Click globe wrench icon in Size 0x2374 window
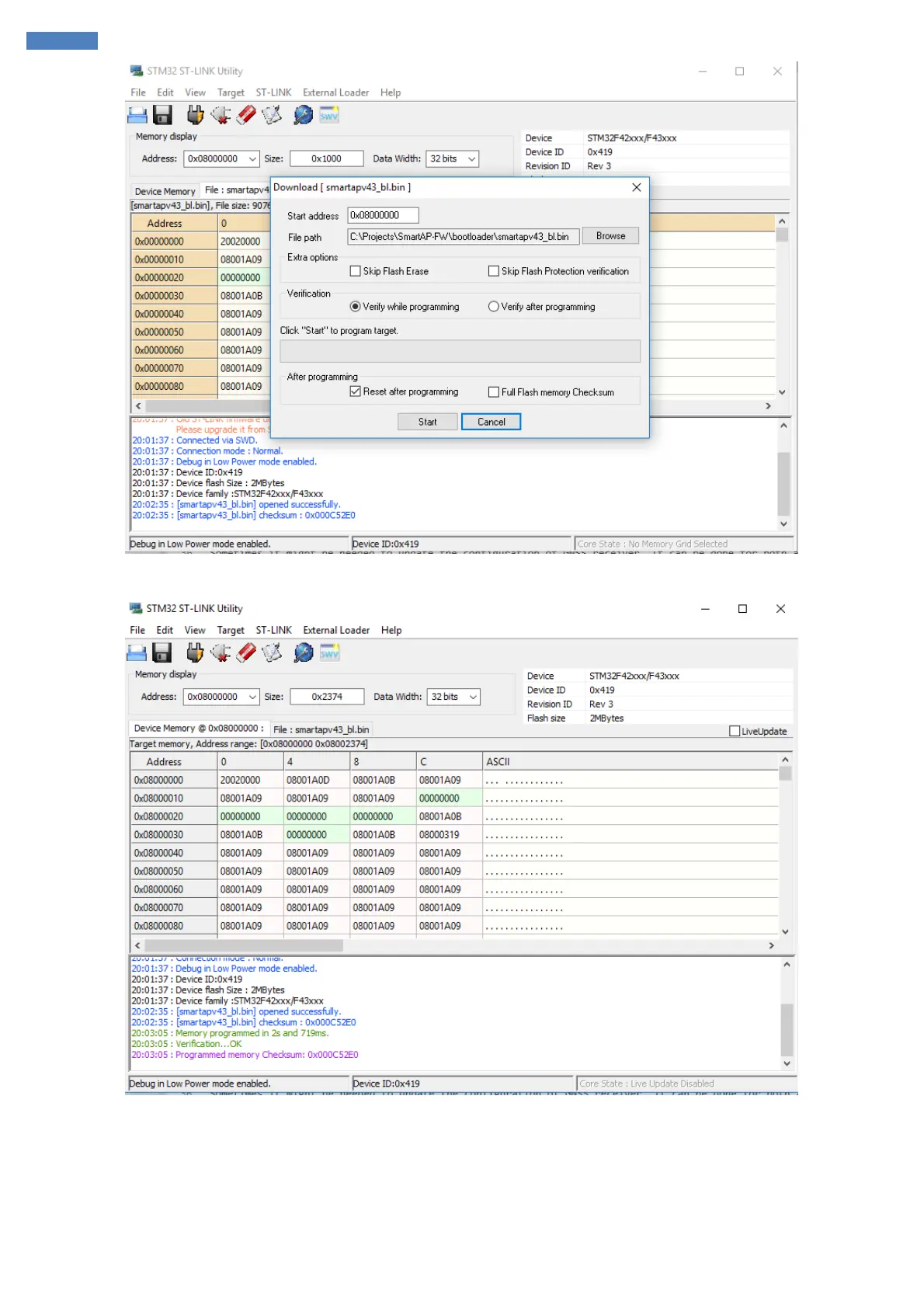 click(303, 653)
